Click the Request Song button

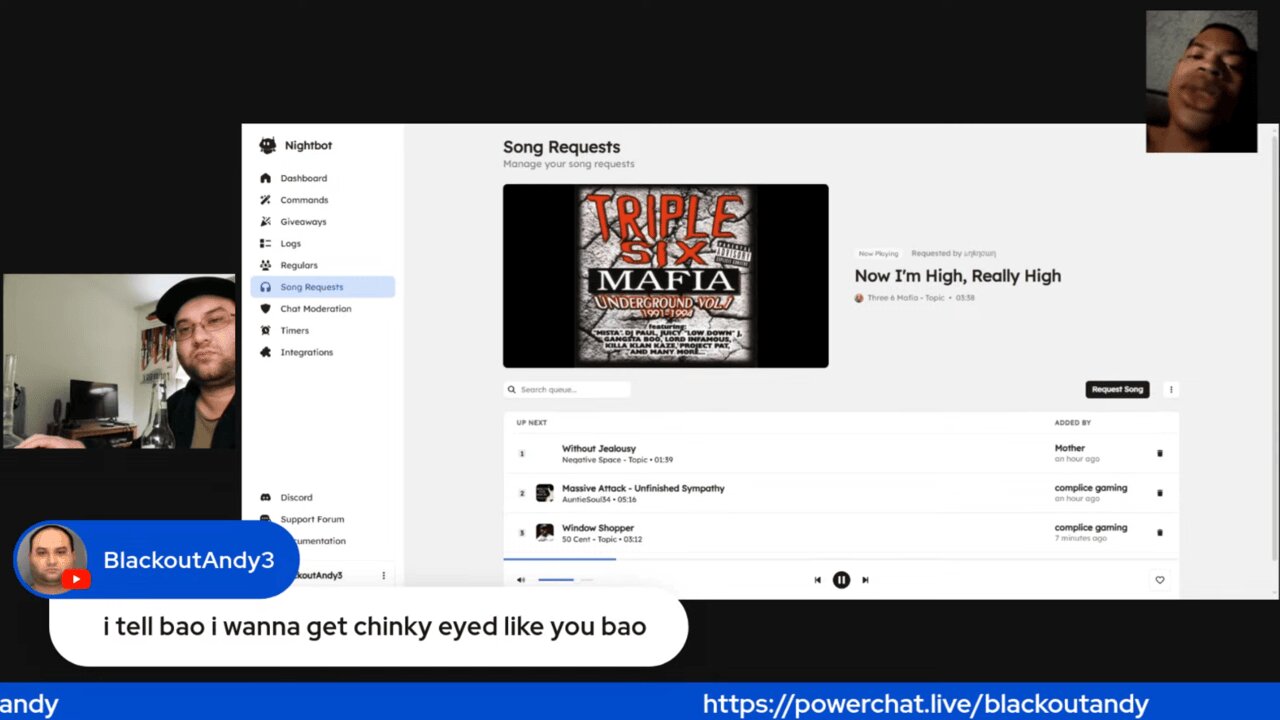point(1117,390)
